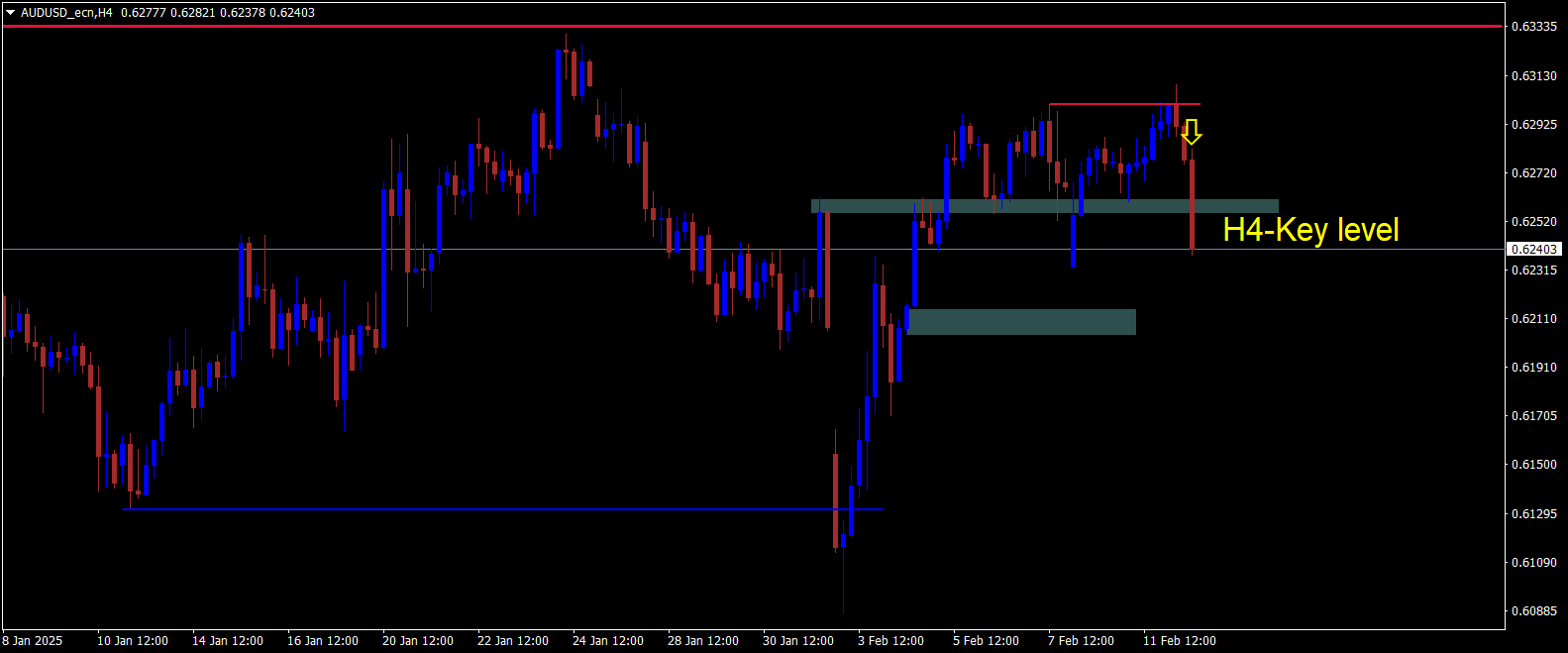Click the 7 Feb 12:00 time label
The height and width of the screenshot is (653, 1568).
1082,641
